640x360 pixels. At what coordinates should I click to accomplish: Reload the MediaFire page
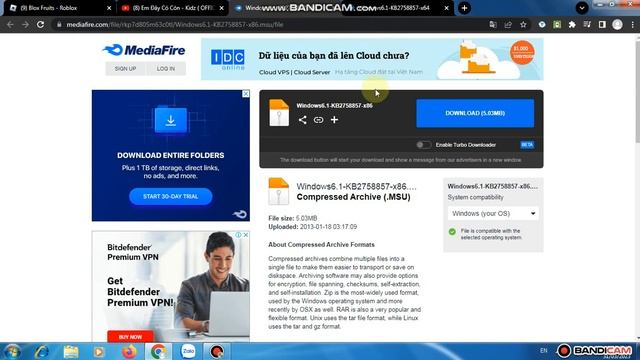click(x=40, y=24)
